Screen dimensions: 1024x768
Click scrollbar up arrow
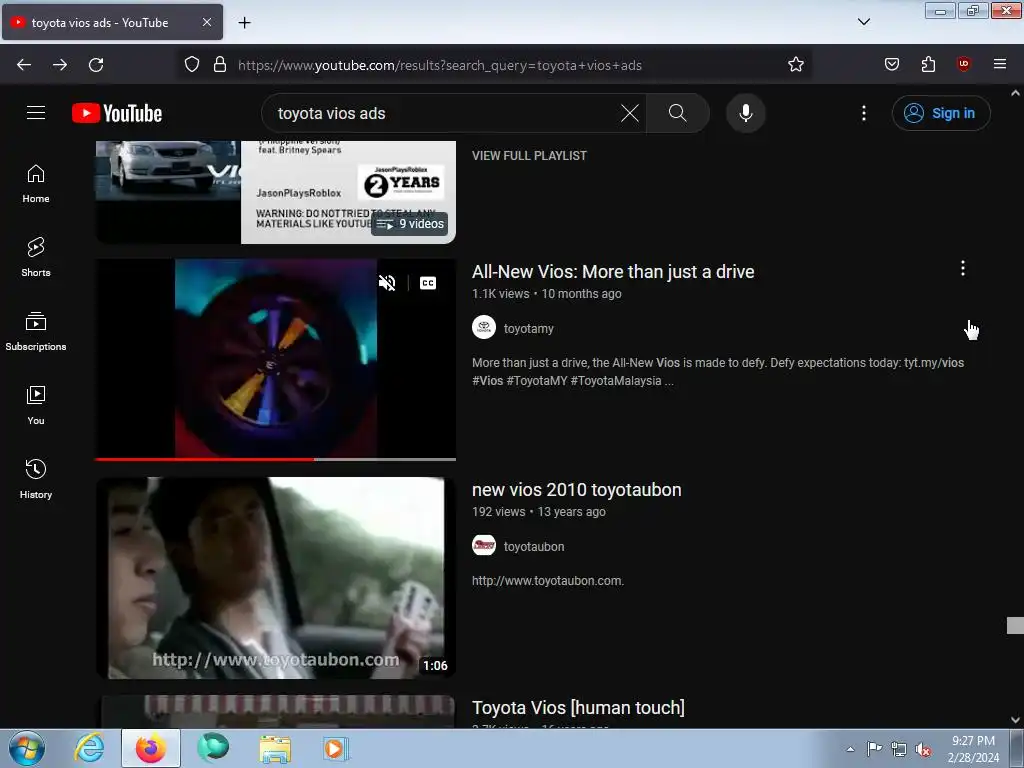tap(1015, 93)
